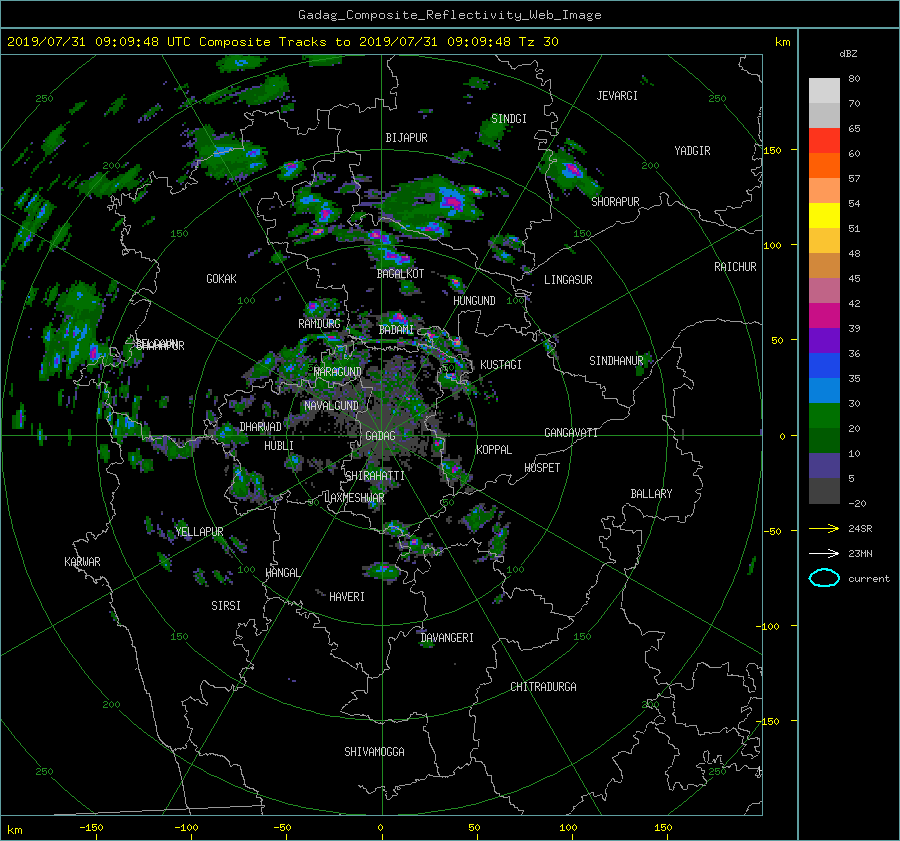
Task: Click the SHIRAHATTI city label
Action: (375, 476)
